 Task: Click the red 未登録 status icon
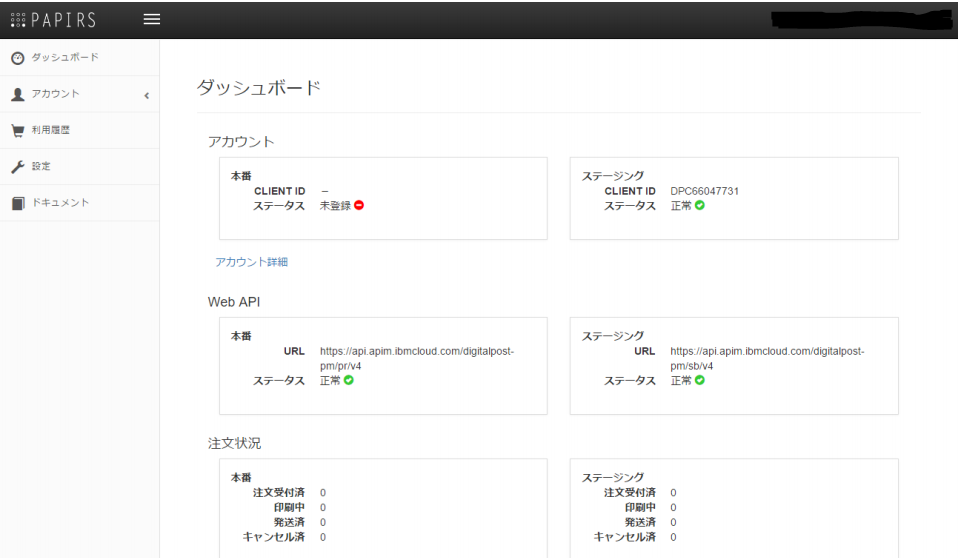(359, 206)
